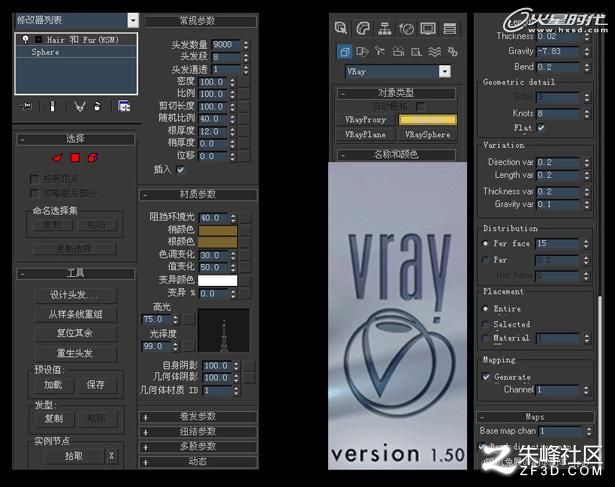Collapse the 工具 rollout
615x487 pixels.
pyautogui.click(x=76, y=273)
